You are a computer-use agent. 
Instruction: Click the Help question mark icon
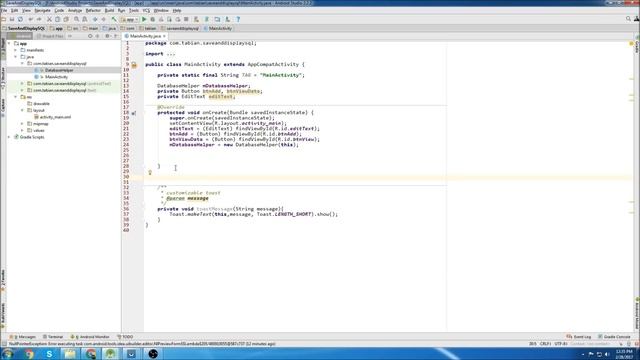point(238,19)
